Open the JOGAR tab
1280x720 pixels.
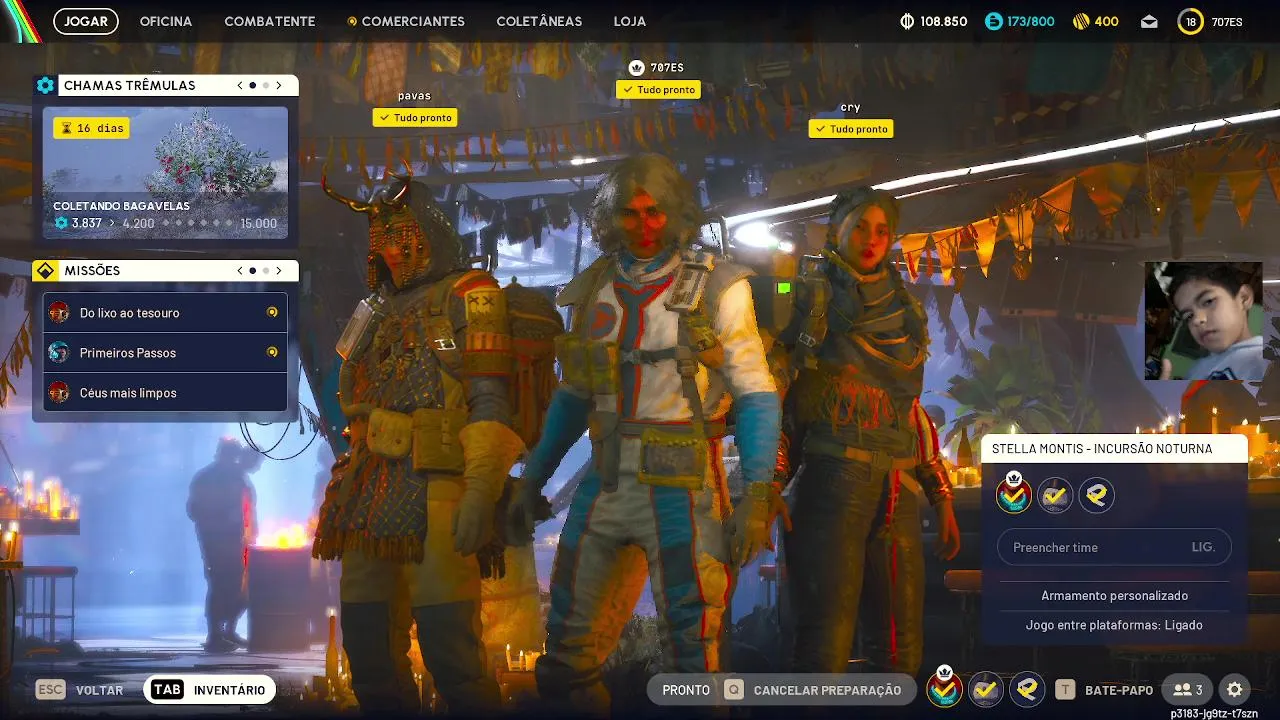coord(86,21)
